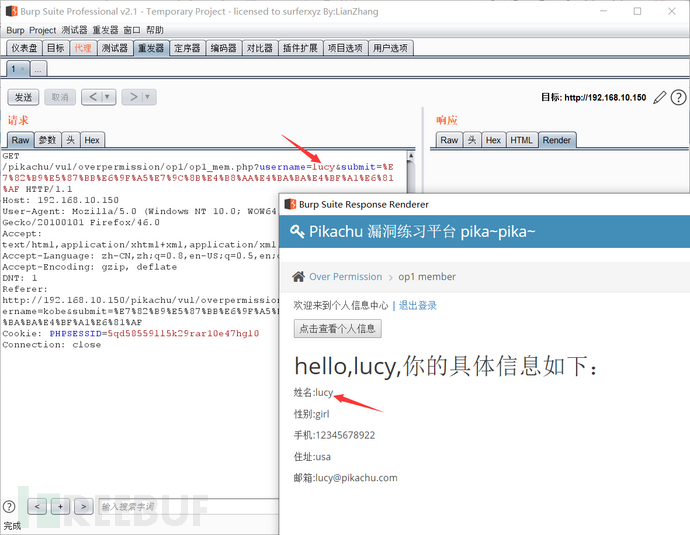Open the 重发器 menu in menu bar
This screenshot has width=690, height=535.
[x=105, y=30]
